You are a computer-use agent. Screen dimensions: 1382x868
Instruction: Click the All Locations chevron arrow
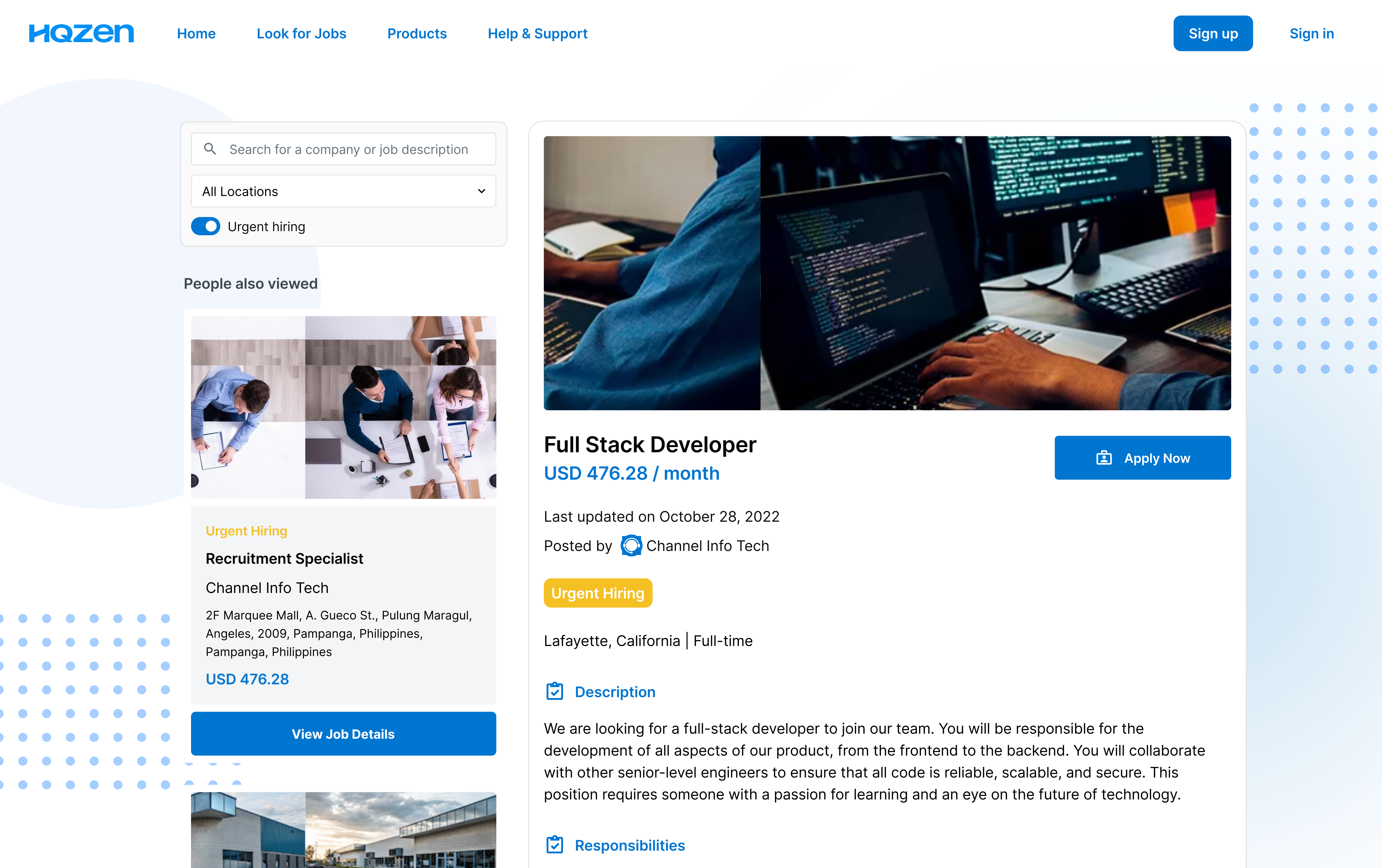tap(481, 191)
